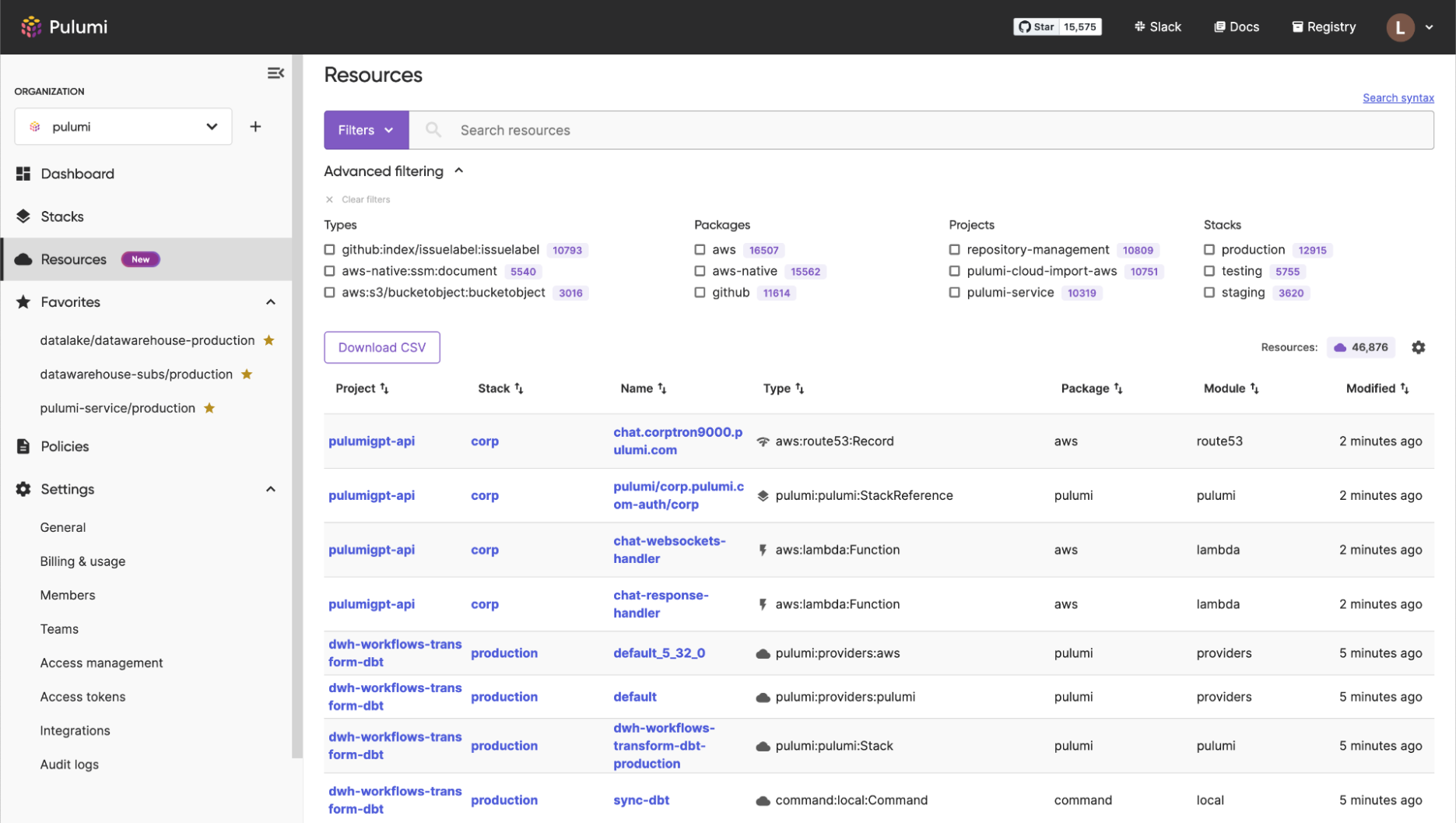Click the Resources cloud icon in the sidebar
Image resolution: width=1456 pixels, height=823 pixels.
coord(23,259)
